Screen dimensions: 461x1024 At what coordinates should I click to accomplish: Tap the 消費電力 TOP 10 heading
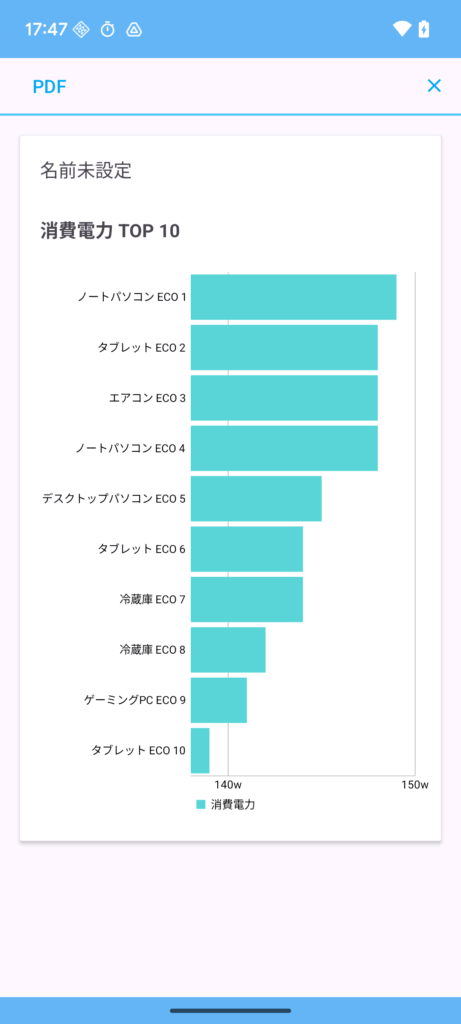pos(110,231)
